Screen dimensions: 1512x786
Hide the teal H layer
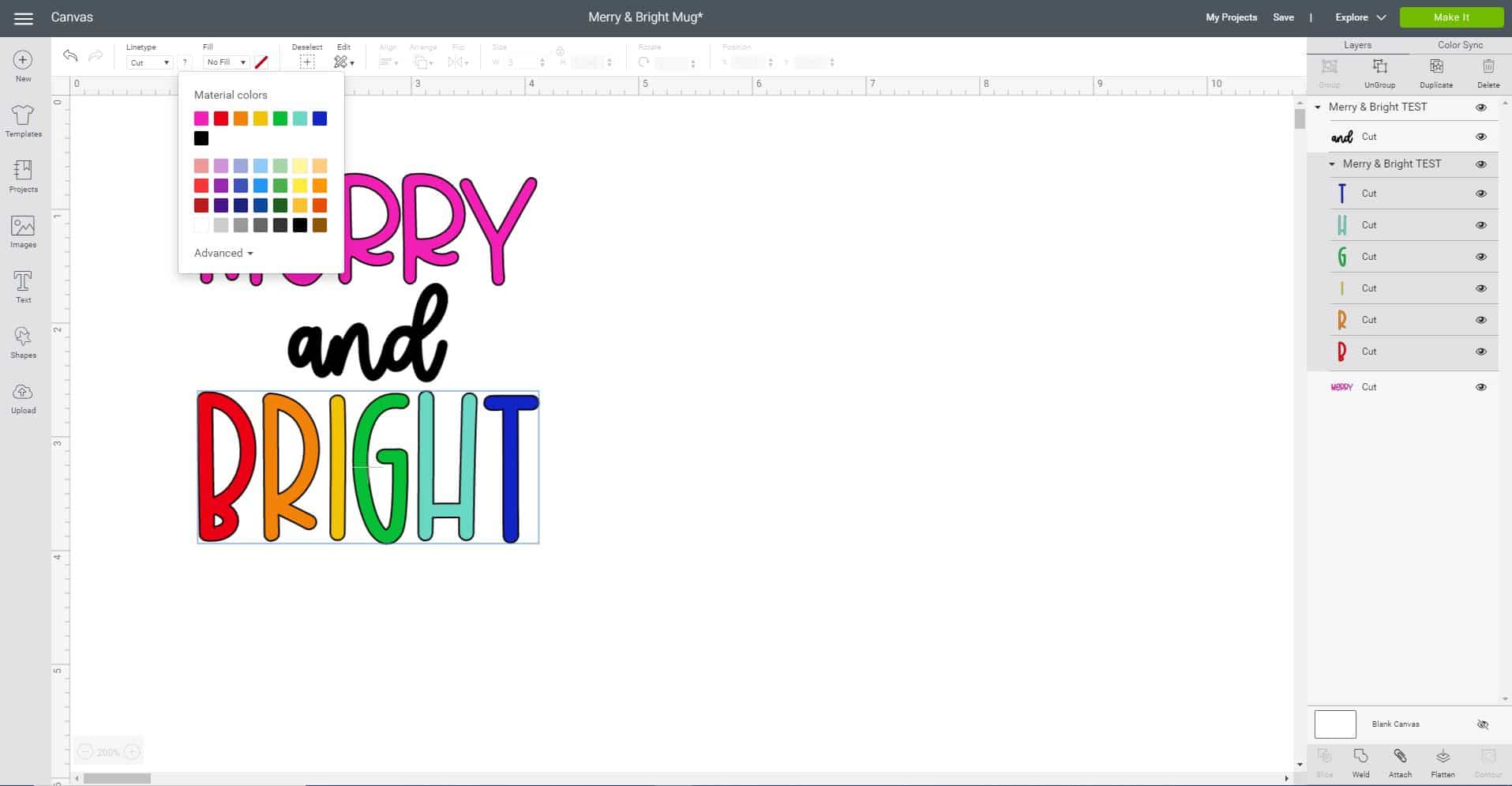1481,225
